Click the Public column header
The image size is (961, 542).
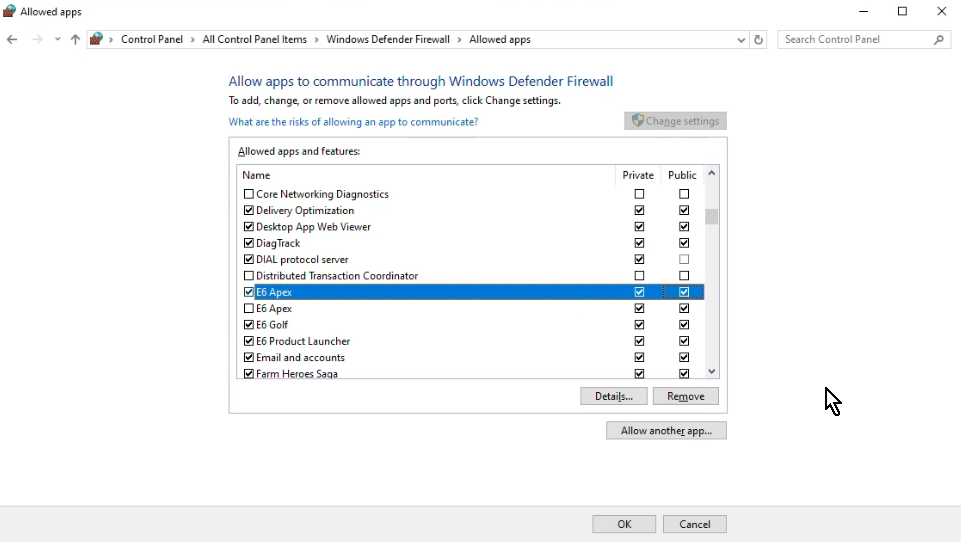pyautogui.click(x=682, y=175)
